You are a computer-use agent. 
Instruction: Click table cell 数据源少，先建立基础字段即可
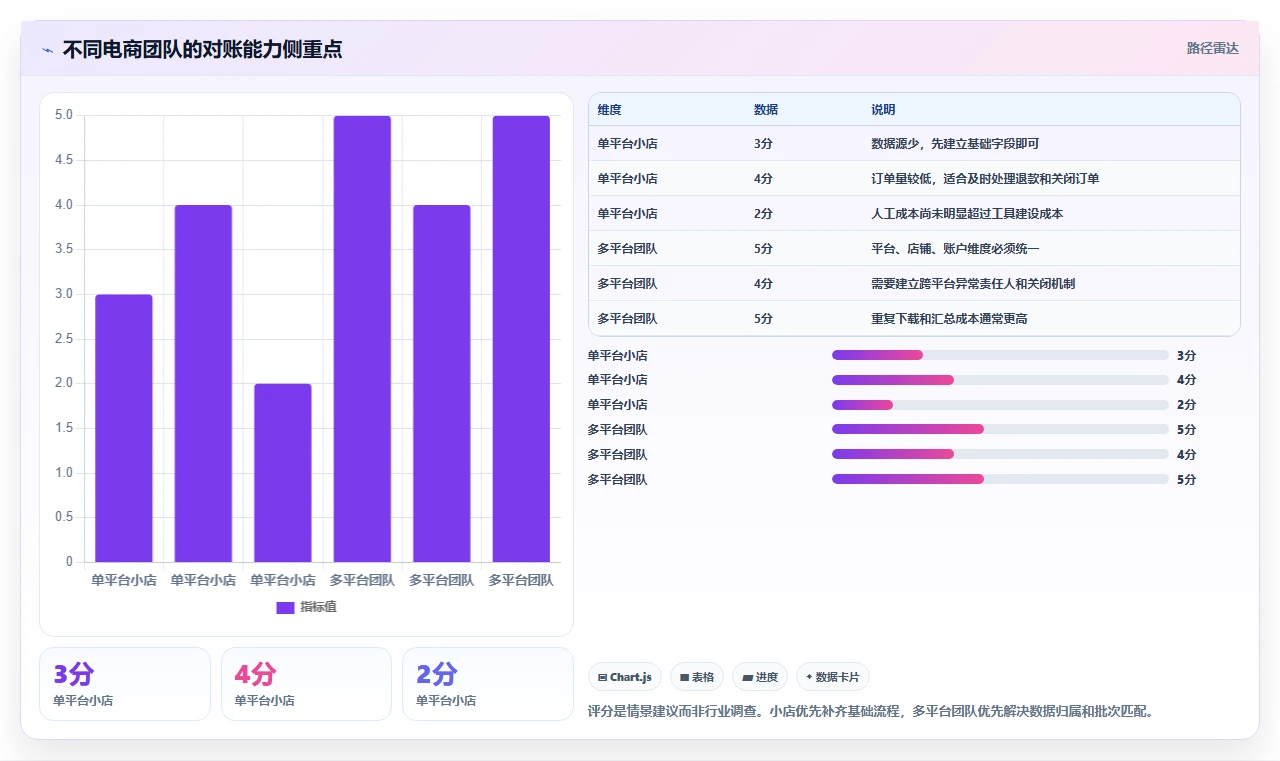tap(955, 144)
